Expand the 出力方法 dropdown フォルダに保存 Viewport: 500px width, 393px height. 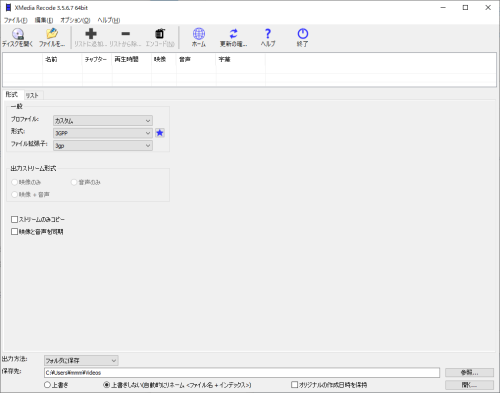coord(81,360)
